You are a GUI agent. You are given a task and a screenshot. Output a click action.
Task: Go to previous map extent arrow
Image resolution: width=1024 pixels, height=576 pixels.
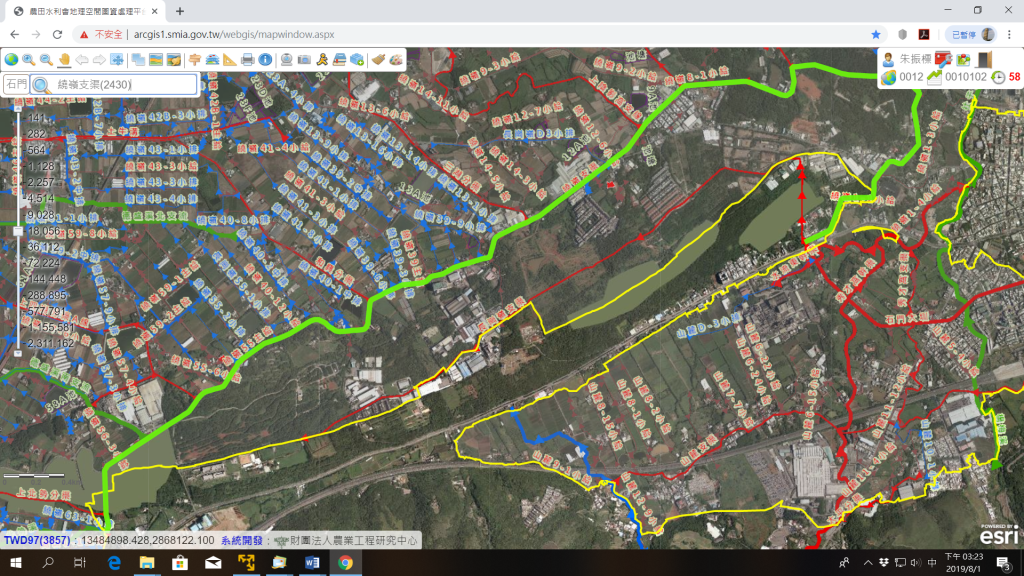coord(82,59)
